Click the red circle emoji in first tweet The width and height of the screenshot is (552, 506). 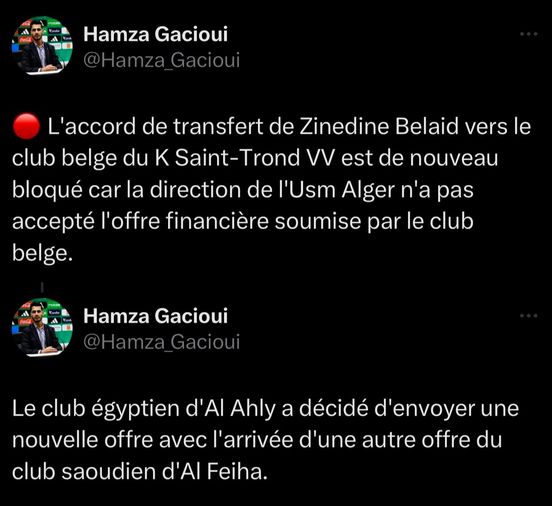(26, 126)
